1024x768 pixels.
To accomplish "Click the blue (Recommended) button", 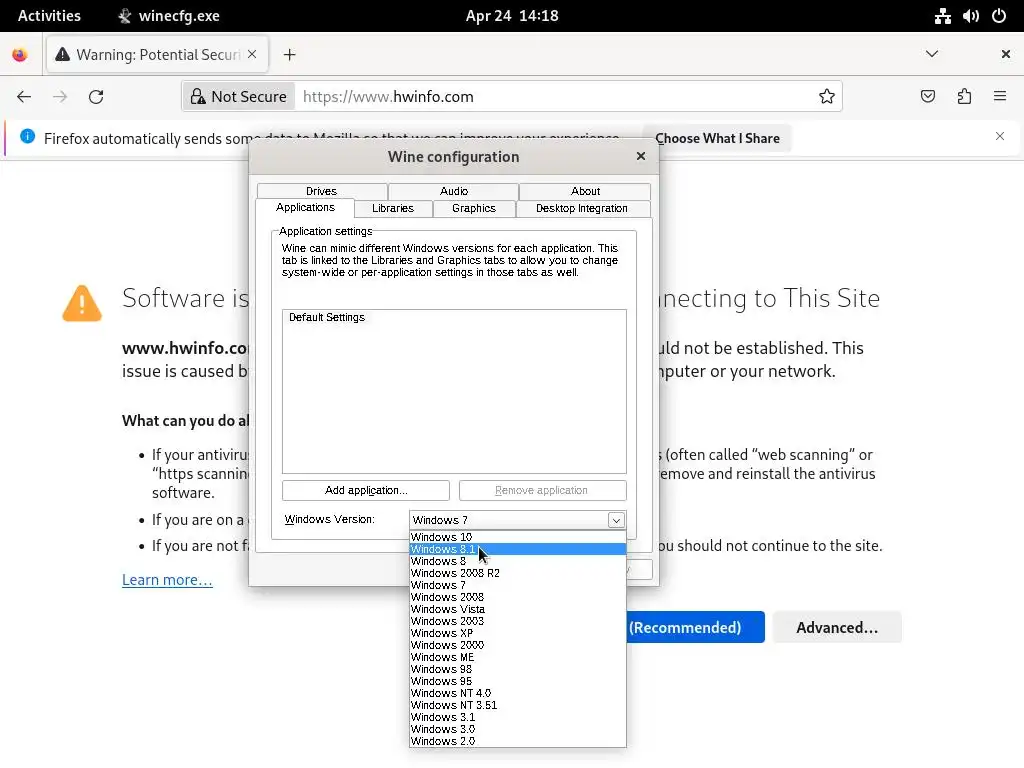I will point(696,628).
